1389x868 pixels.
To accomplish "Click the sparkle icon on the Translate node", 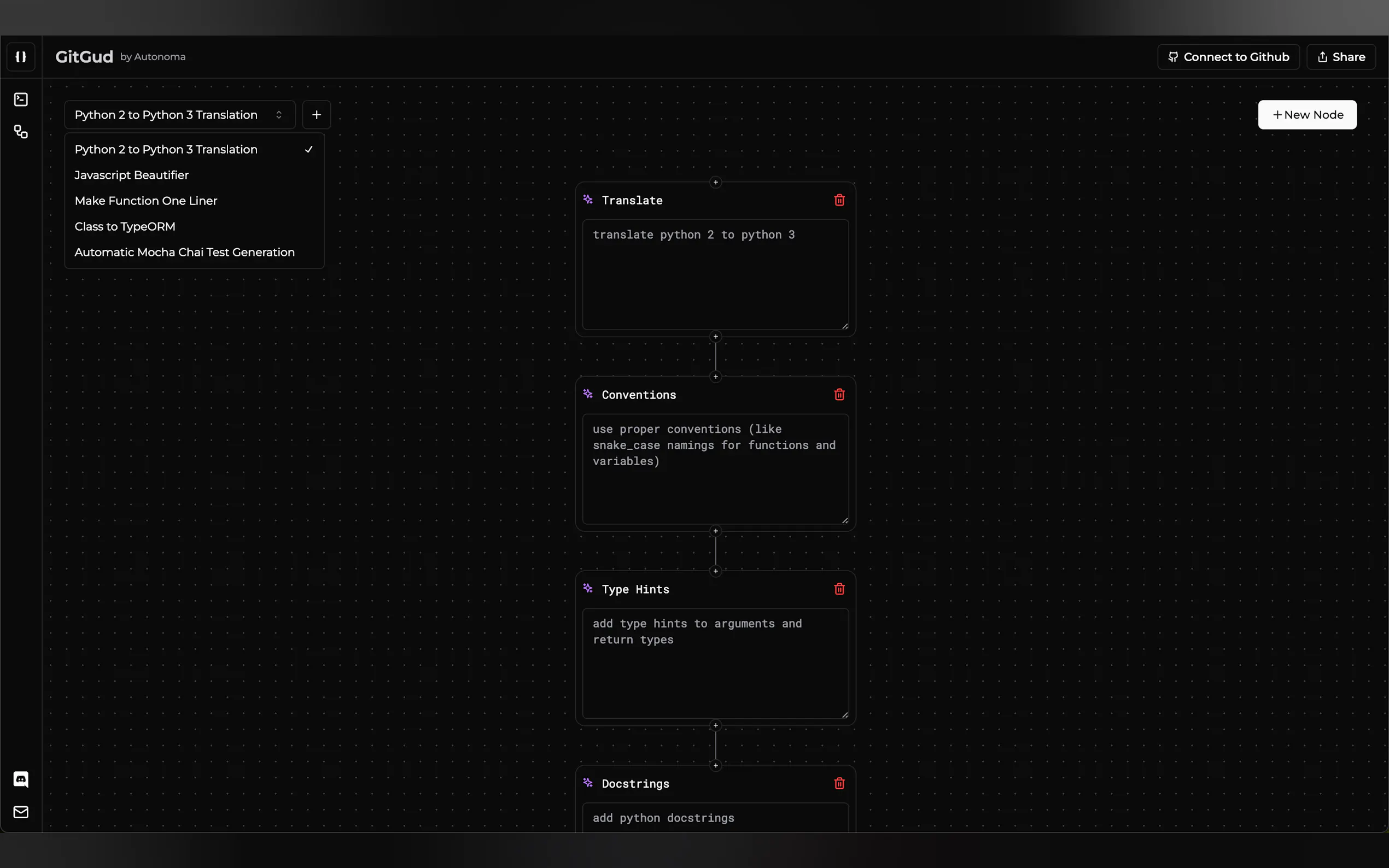I will pyautogui.click(x=587, y=200).
